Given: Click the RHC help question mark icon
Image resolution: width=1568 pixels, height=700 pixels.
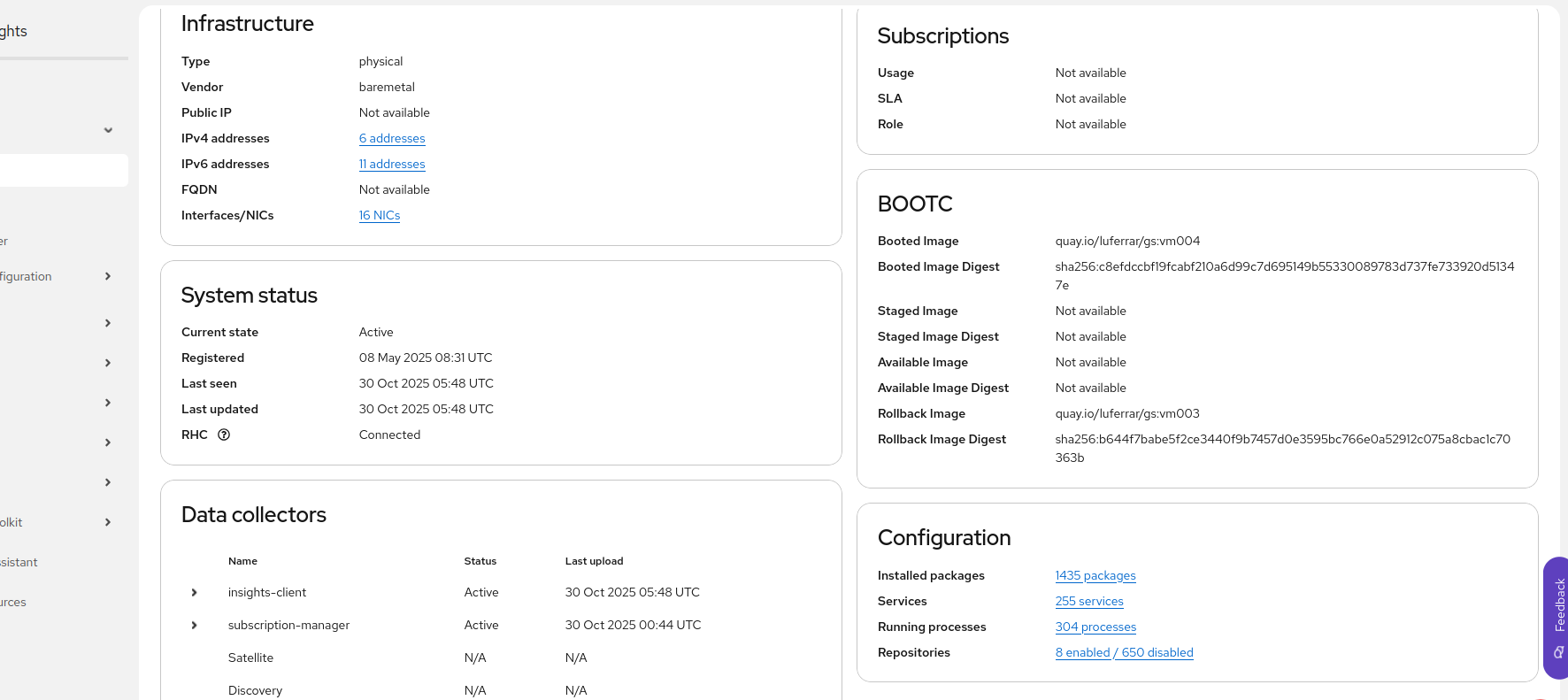Looking at the screenshot, I should (x=224, y=435).
